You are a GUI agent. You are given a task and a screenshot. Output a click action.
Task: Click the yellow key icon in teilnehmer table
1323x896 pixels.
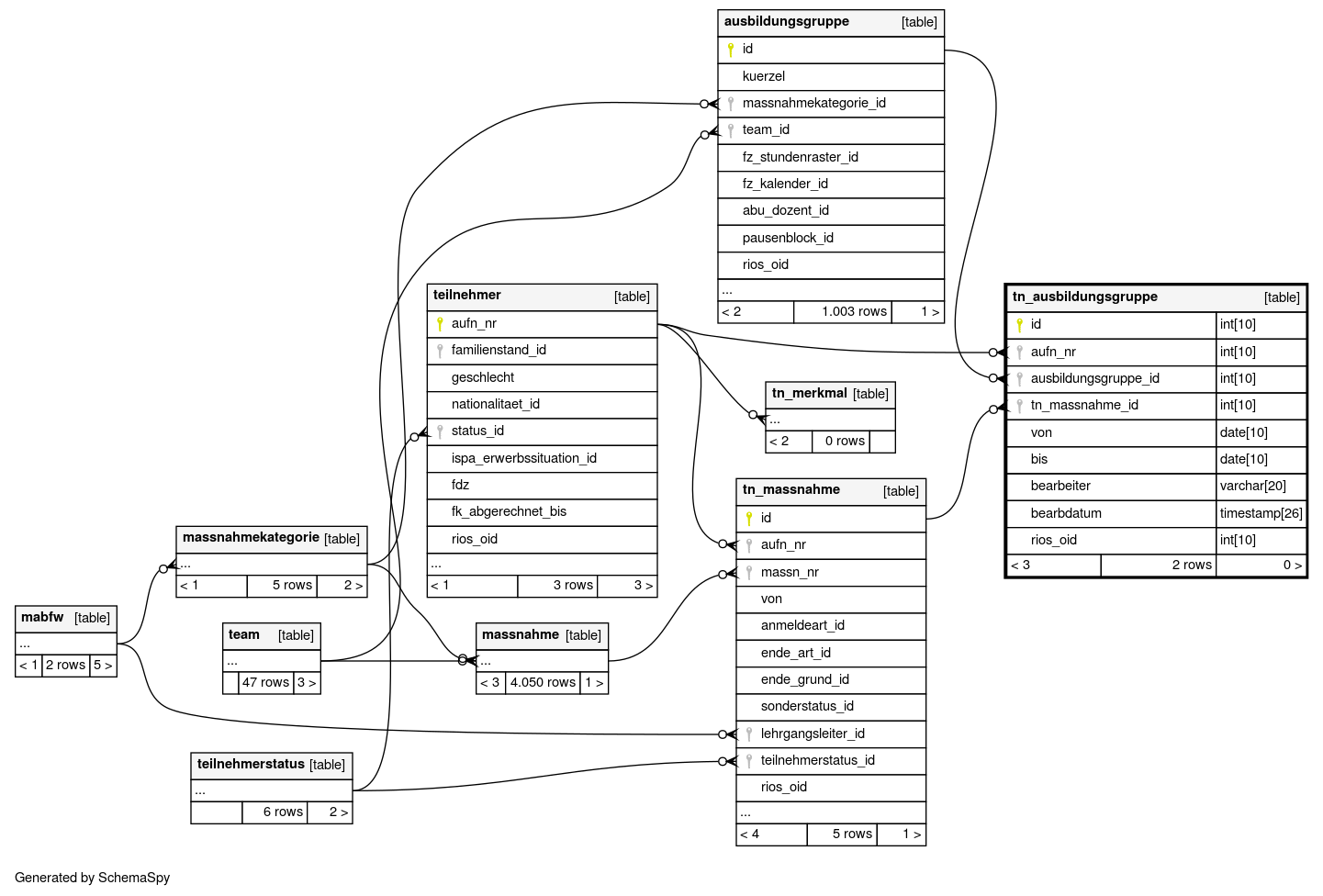pyautogui.click(x=440, y=324)
